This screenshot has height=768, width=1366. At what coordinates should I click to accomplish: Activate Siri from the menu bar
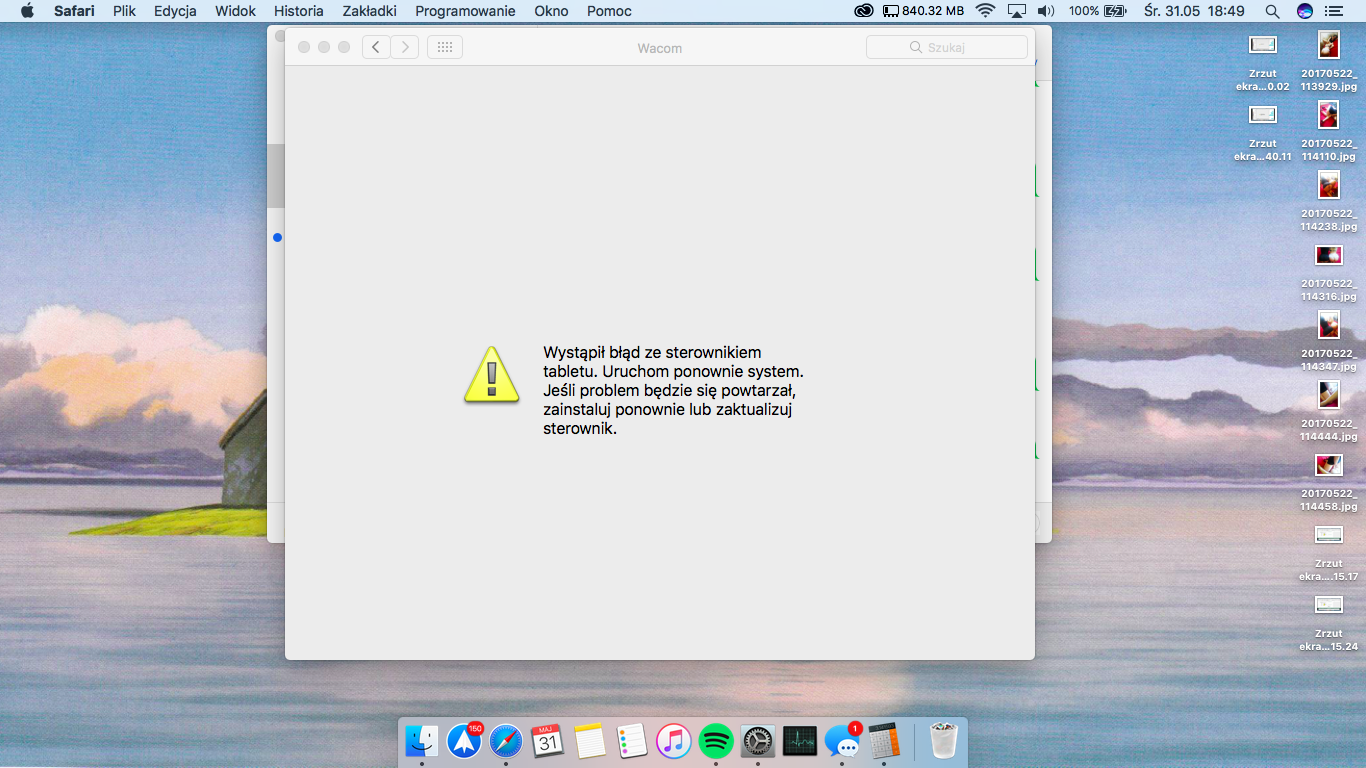pyautogui.click(x=1304, y=11)
